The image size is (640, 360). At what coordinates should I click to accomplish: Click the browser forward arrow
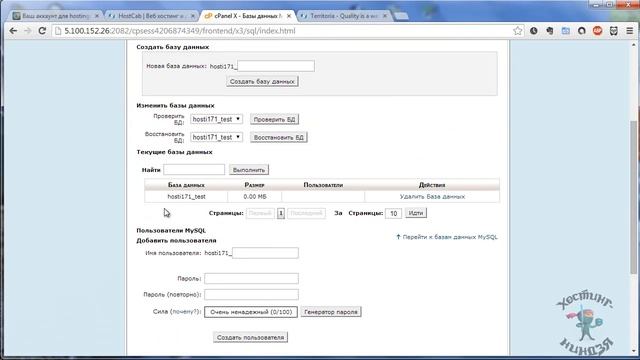coord(27,31)
